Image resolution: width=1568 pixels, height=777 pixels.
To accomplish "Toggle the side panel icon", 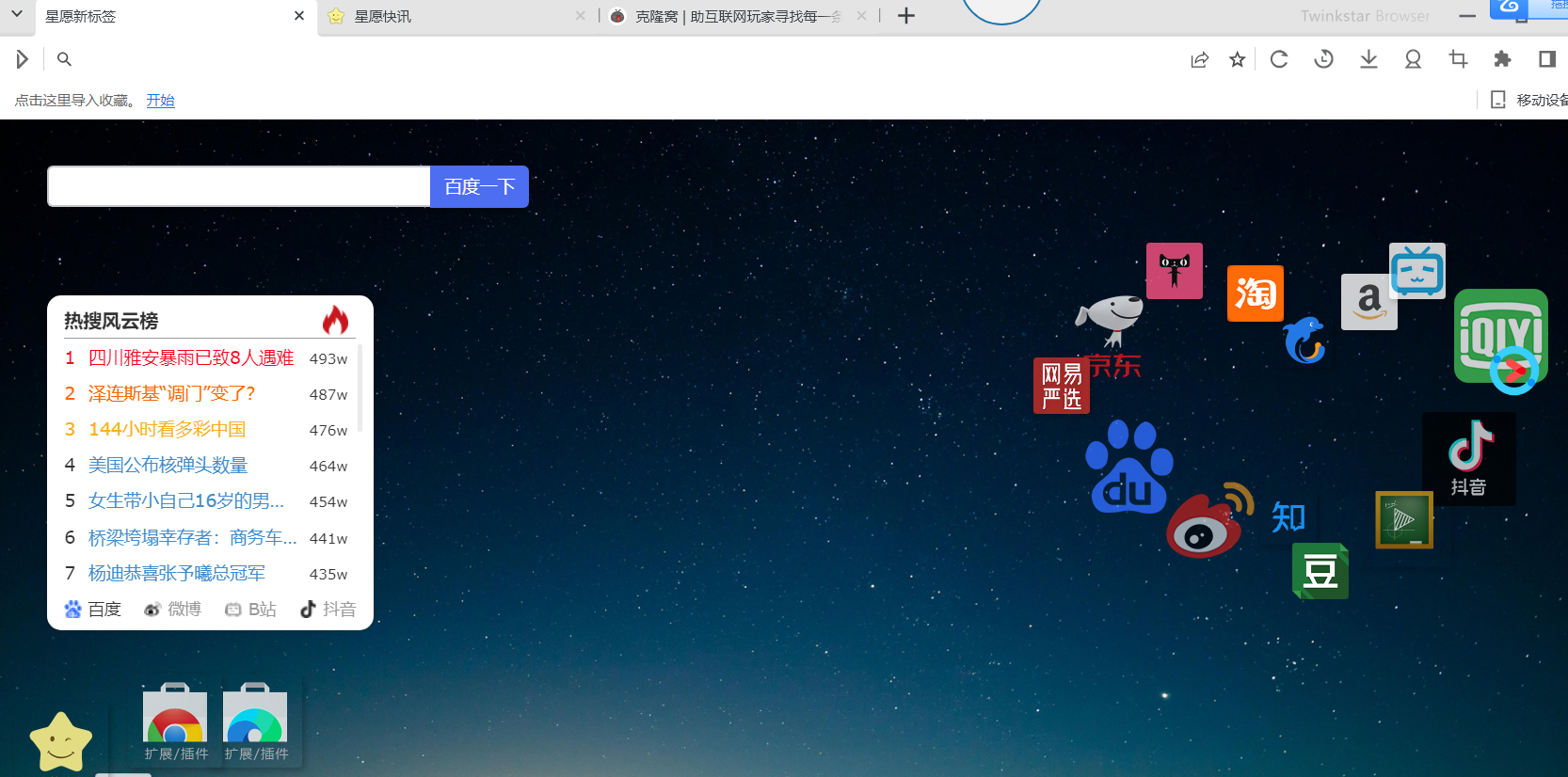I will pyautogui.click(x=1546, y=59).
